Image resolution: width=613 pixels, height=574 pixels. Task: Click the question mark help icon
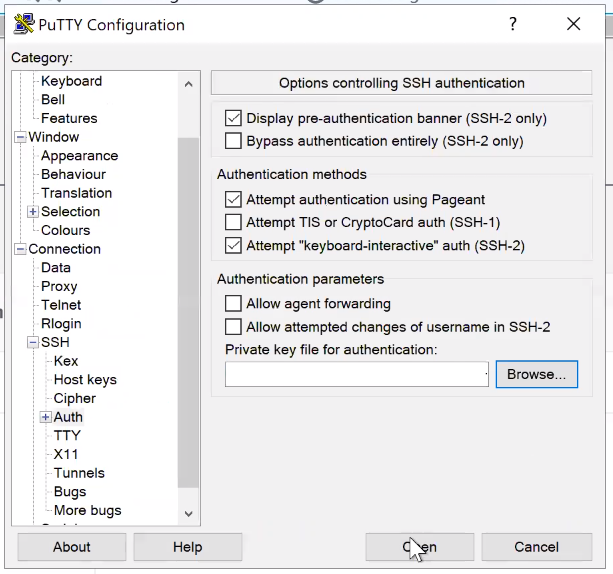click(513, 25)
